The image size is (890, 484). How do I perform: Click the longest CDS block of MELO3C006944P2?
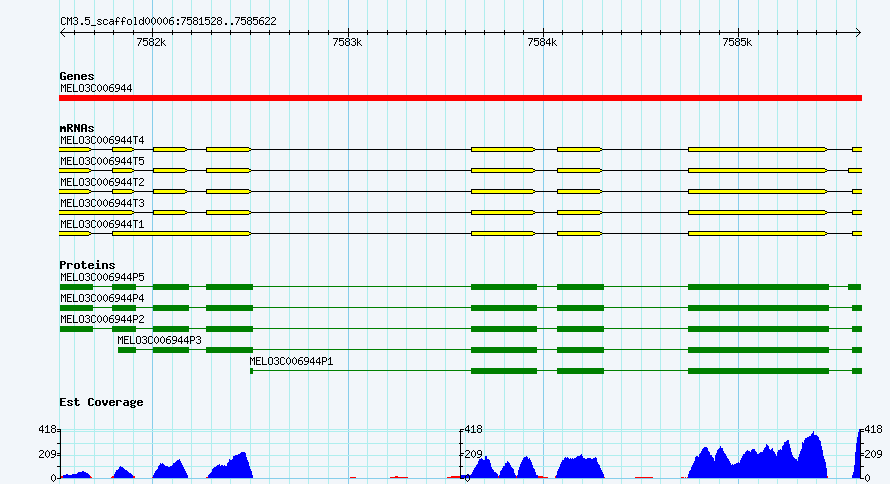[x=758, y=329]
